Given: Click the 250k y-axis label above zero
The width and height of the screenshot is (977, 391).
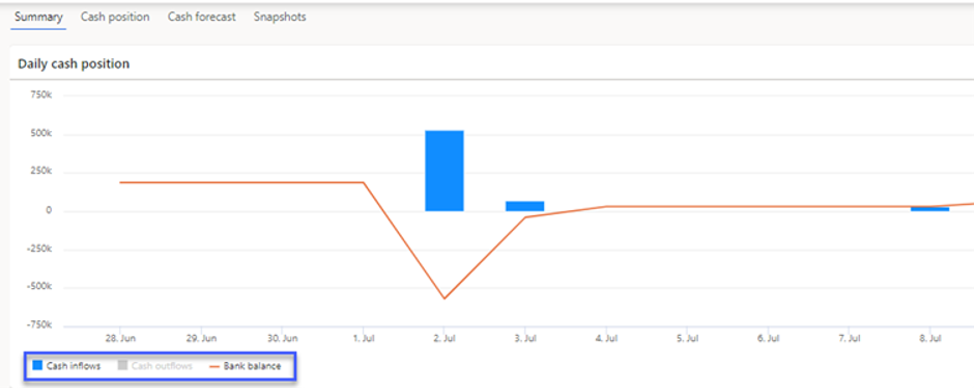Looking at the screenshot, I should pos(41,172).
